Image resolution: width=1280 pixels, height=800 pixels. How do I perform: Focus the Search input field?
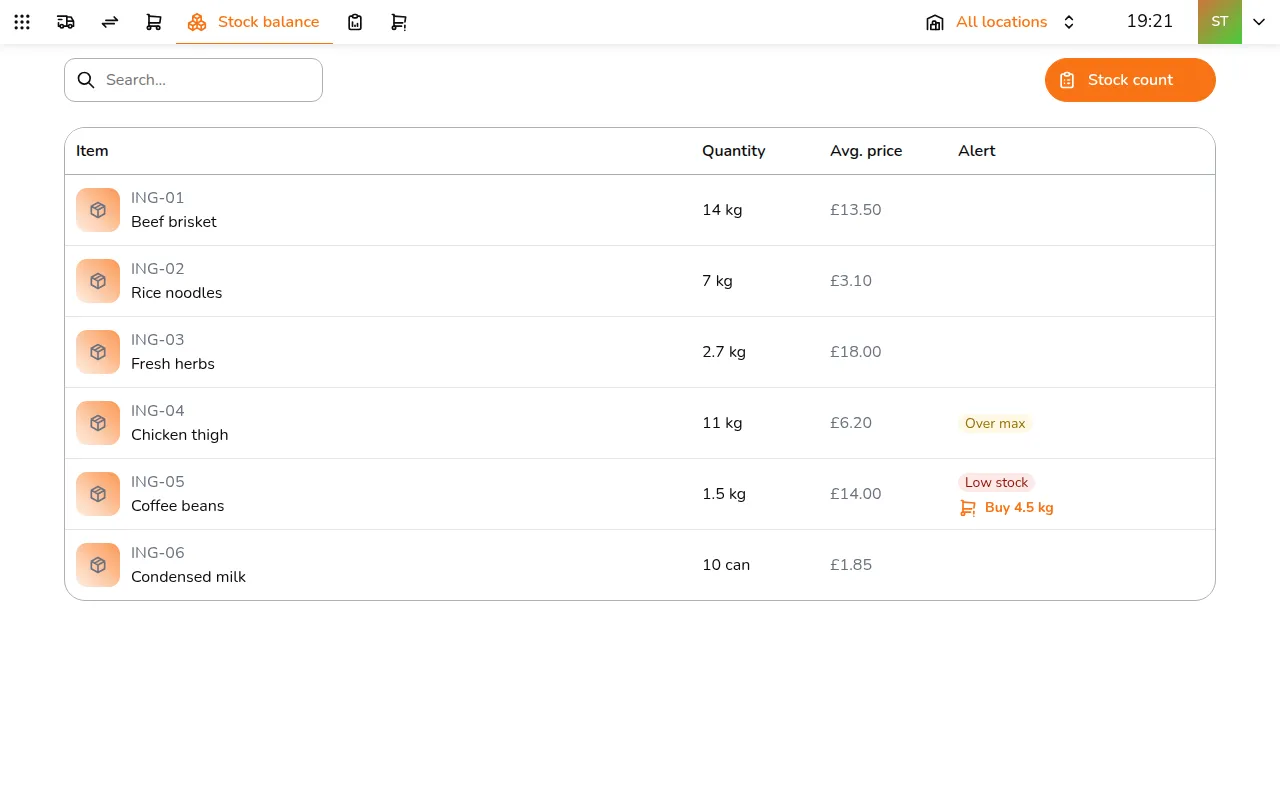pos(193,80)
